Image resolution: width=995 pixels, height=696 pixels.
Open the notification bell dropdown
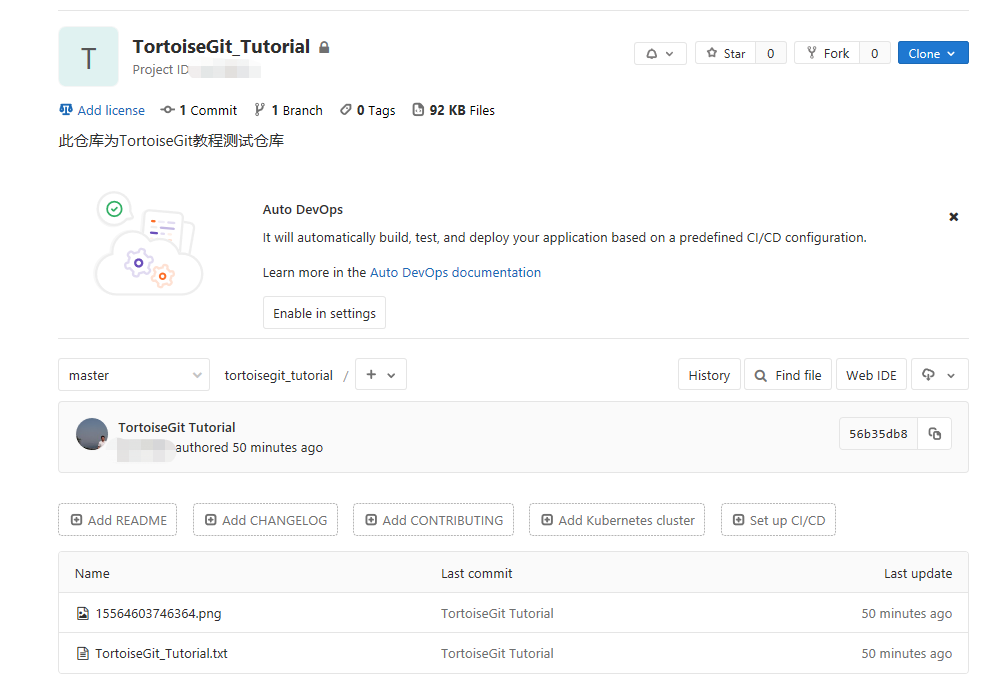[x=659, y=53]
